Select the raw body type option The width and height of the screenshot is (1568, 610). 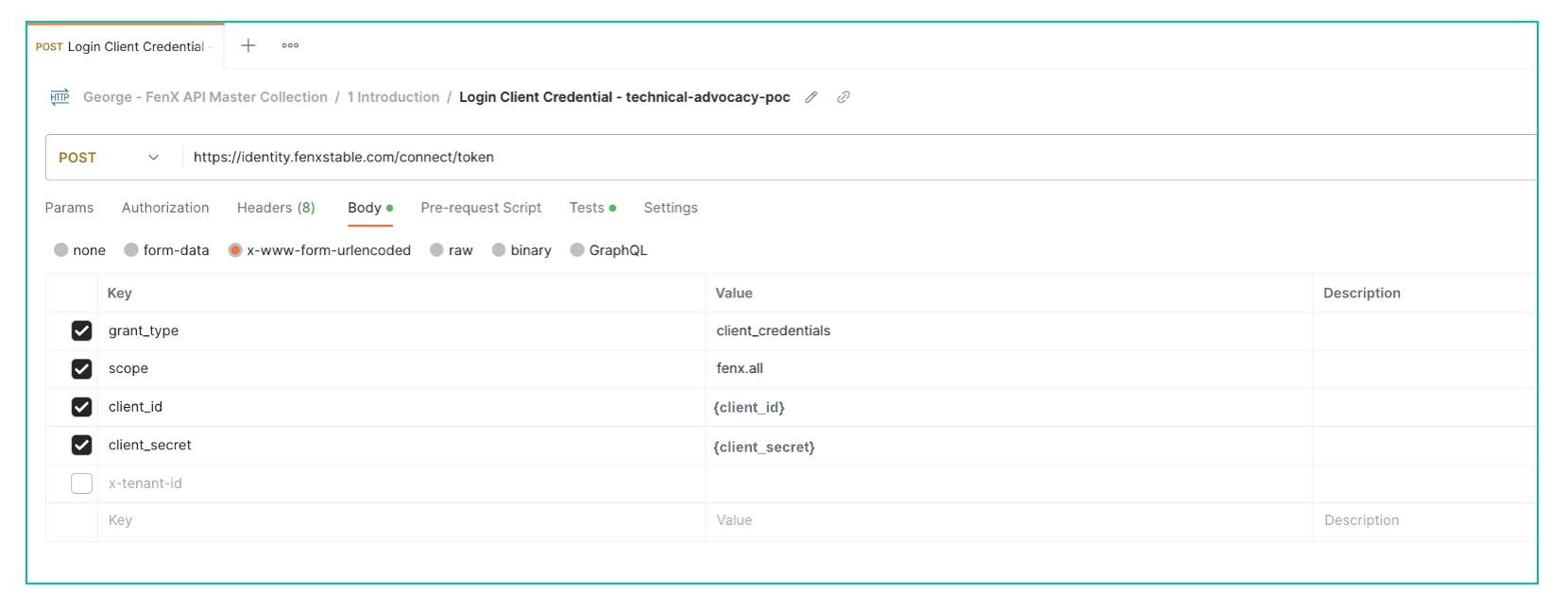point(436,250)
